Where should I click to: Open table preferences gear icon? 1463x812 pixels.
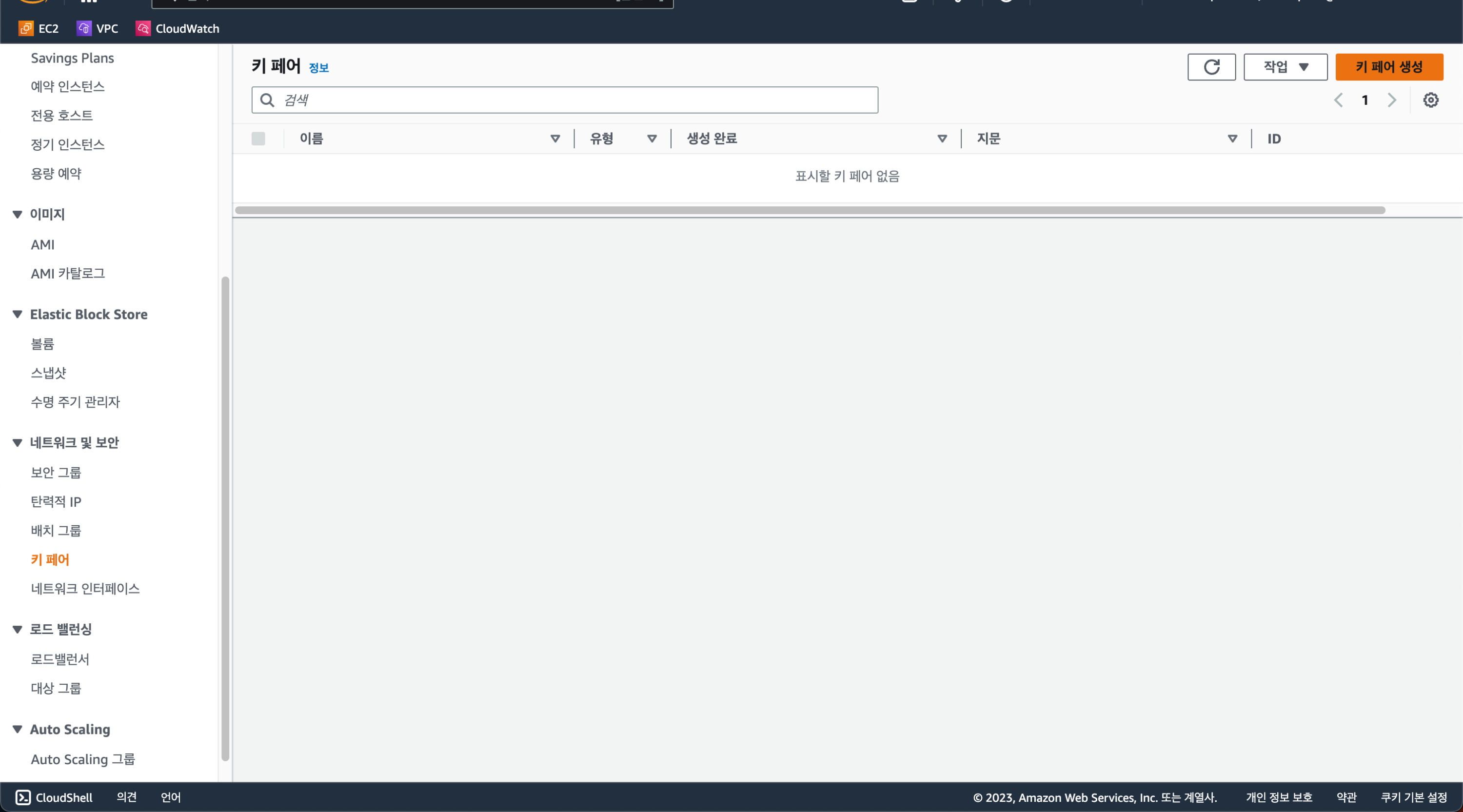coord(1430,100)
